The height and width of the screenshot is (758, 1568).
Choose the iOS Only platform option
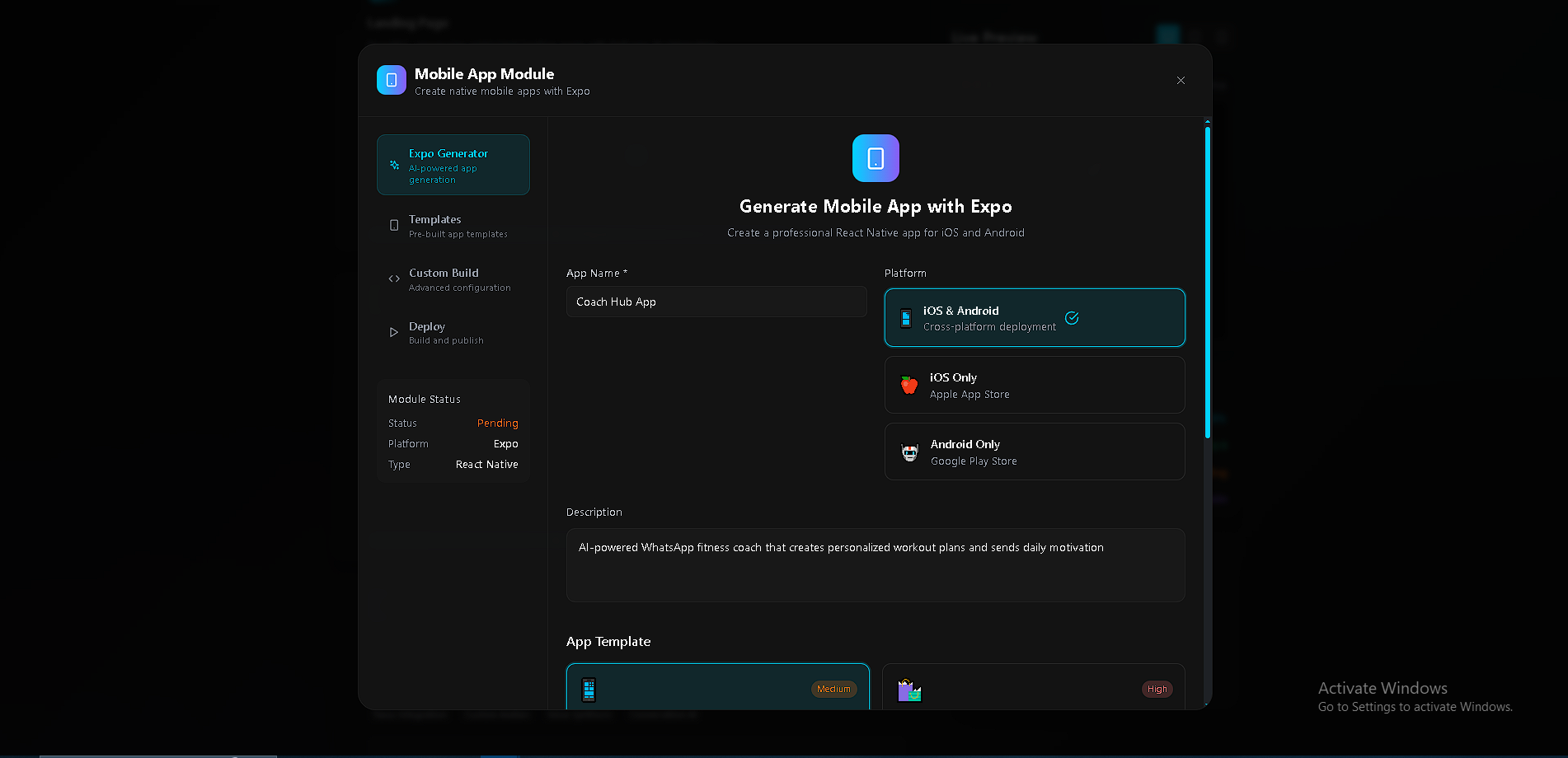coord(1035,385)
